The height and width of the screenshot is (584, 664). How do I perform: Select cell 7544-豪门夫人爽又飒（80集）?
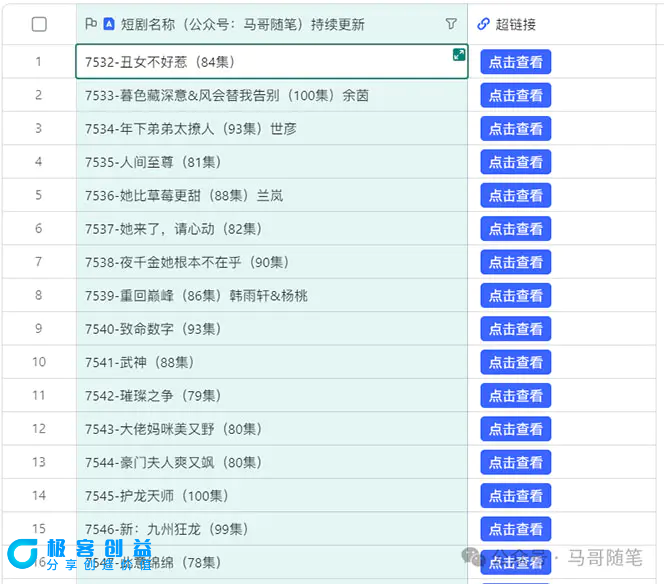point(272,462)
